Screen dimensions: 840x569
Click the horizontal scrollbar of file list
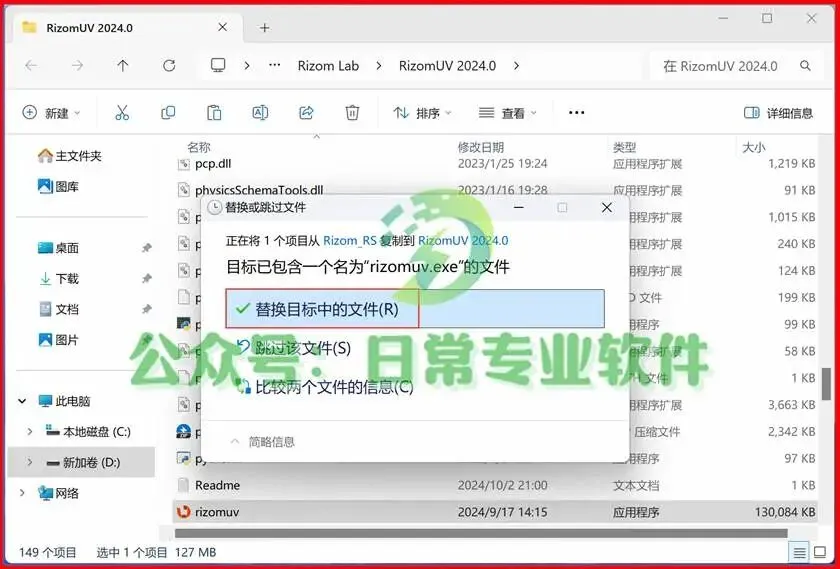(481, 534)
